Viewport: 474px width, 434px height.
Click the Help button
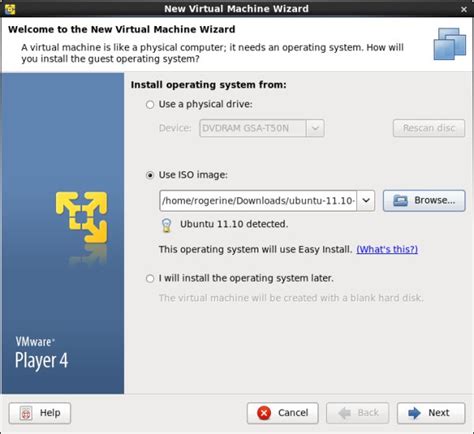[x=40, y=413]
